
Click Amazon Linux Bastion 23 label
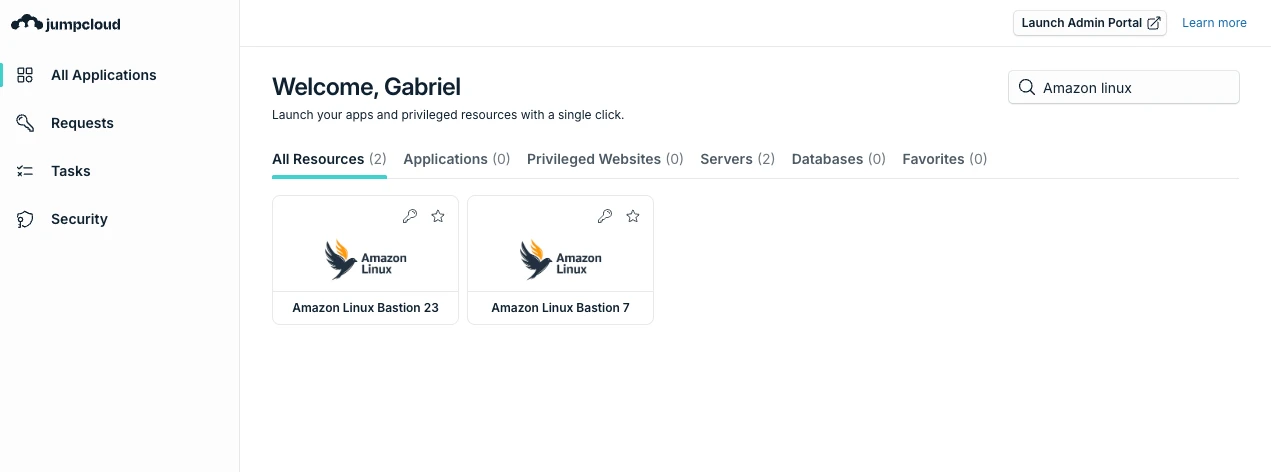[x=365, y=308]
